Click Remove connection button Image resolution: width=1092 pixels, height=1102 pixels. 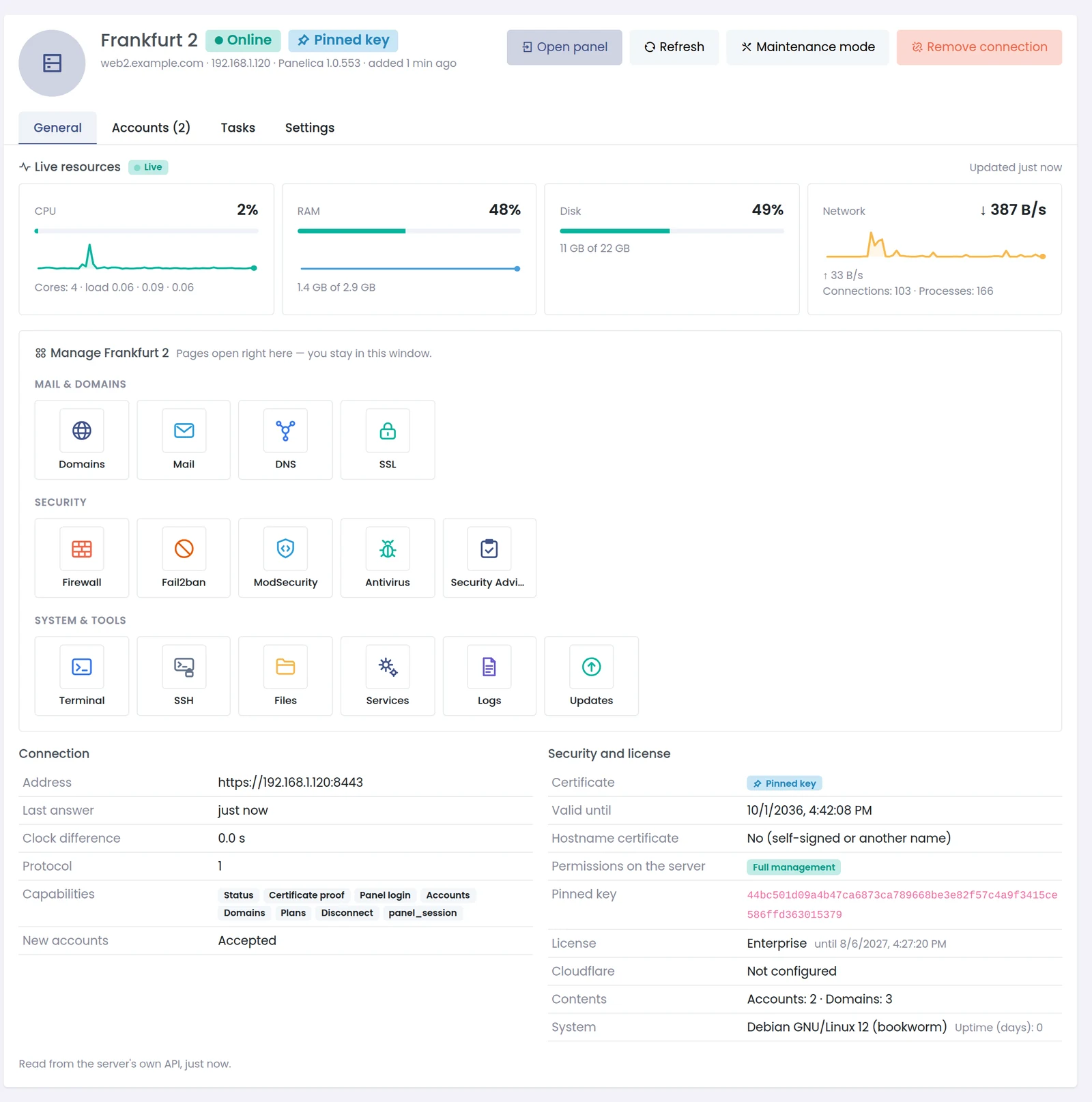coord(979,47)
